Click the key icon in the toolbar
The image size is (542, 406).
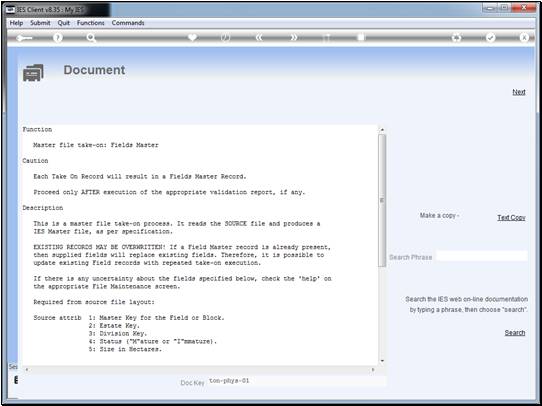(x=24, y=38)
